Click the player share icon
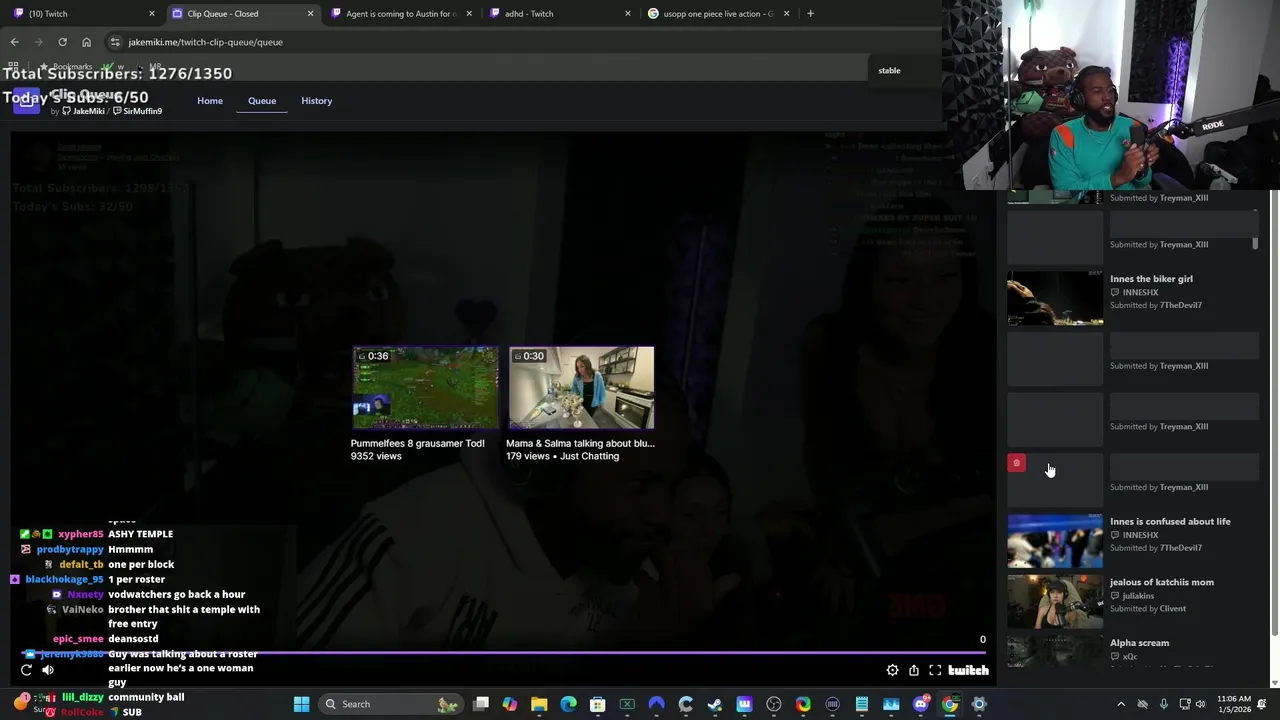Viewport: 1280px width, 720px height. point(914,670)
